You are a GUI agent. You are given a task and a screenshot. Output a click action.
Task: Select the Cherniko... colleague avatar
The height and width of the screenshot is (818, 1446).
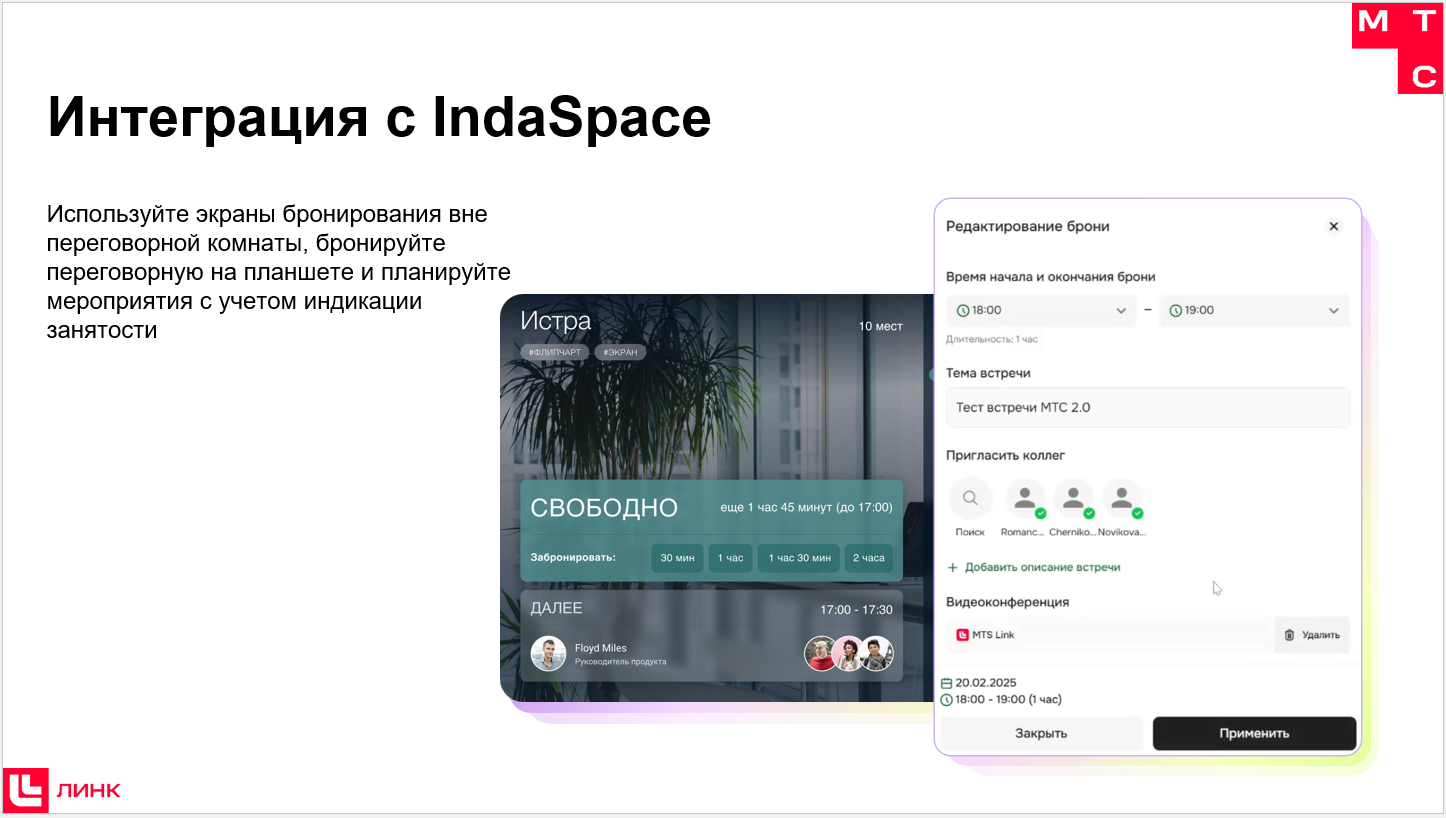pos(1073,497)
